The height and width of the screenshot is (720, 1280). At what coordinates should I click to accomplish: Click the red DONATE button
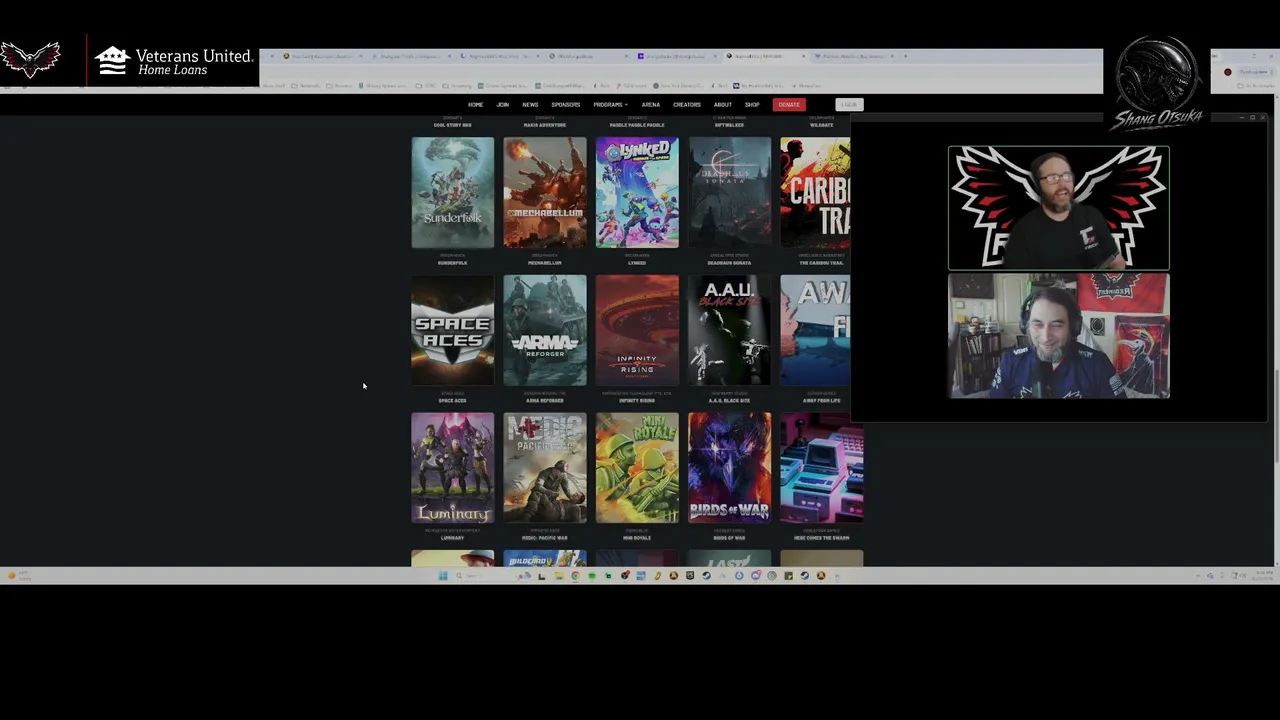(x=788, y=105)
